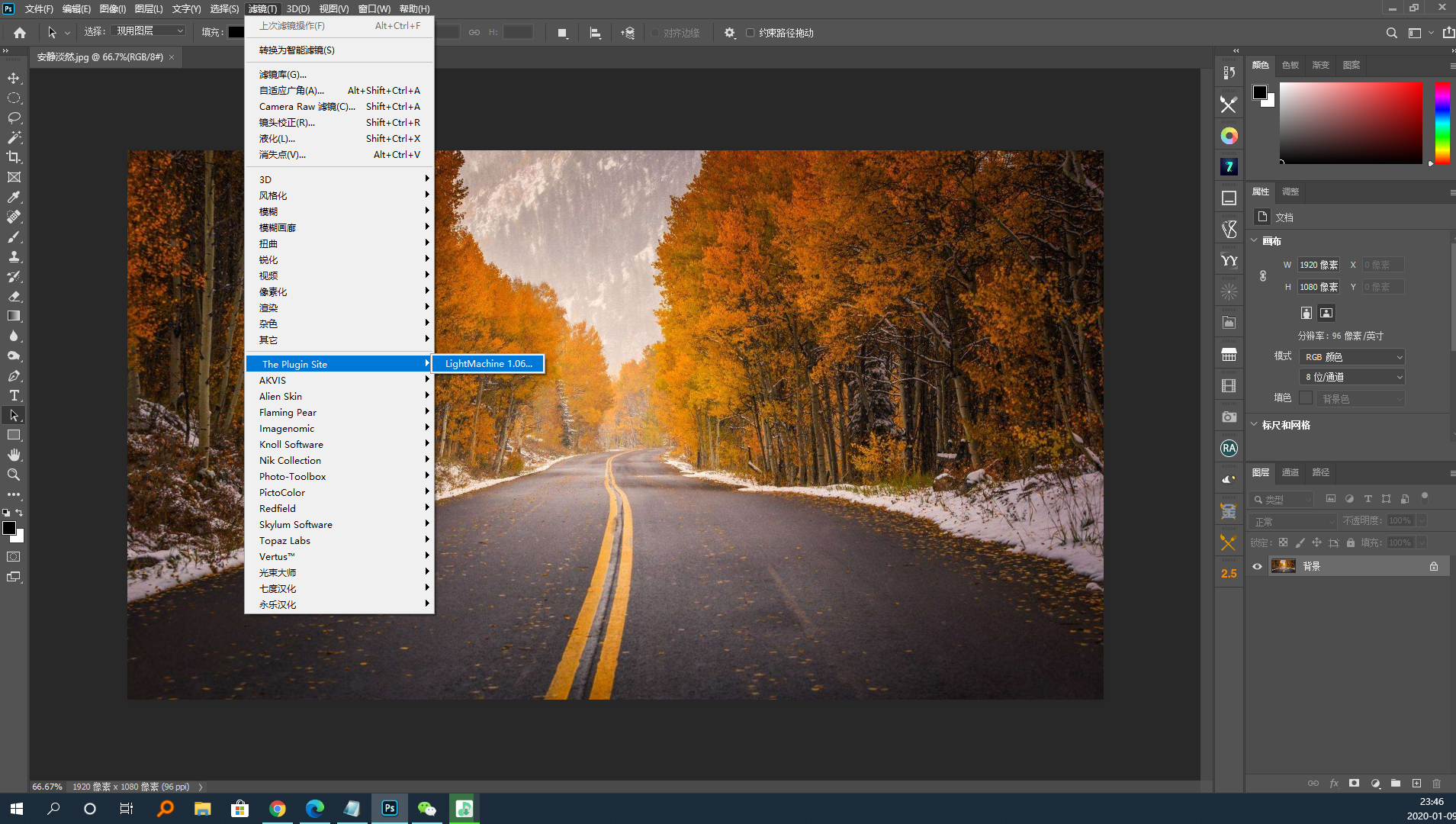Image resolution: width=1456 pixels, height=824 pixels.
Task: Select the Move tool
Action: tap(14, 78)
